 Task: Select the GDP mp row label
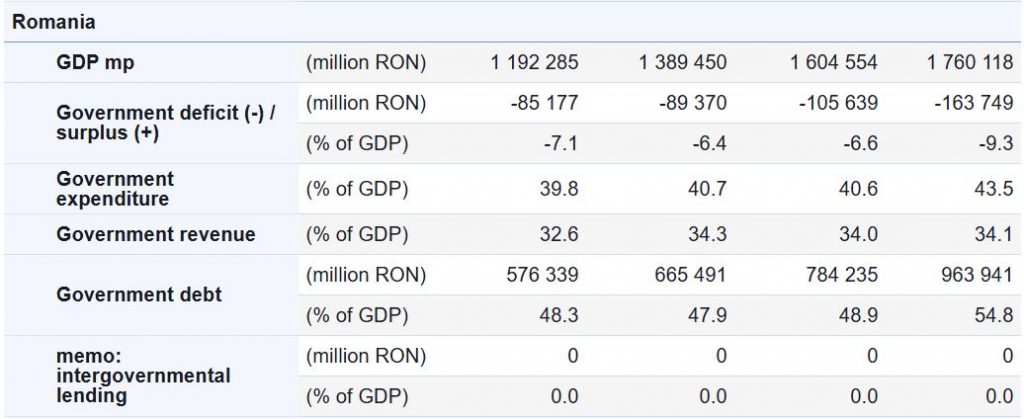coord(95,63)
